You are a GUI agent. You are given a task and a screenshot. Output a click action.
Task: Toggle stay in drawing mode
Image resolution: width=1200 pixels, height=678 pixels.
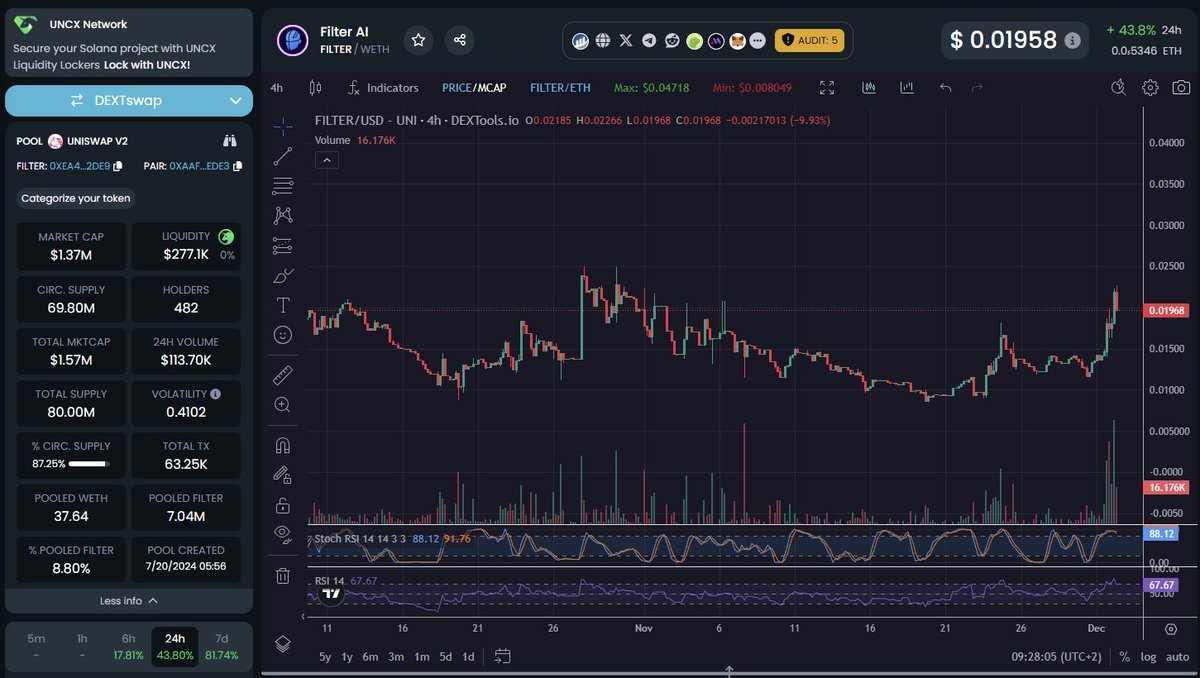click(x=283, y=475)
